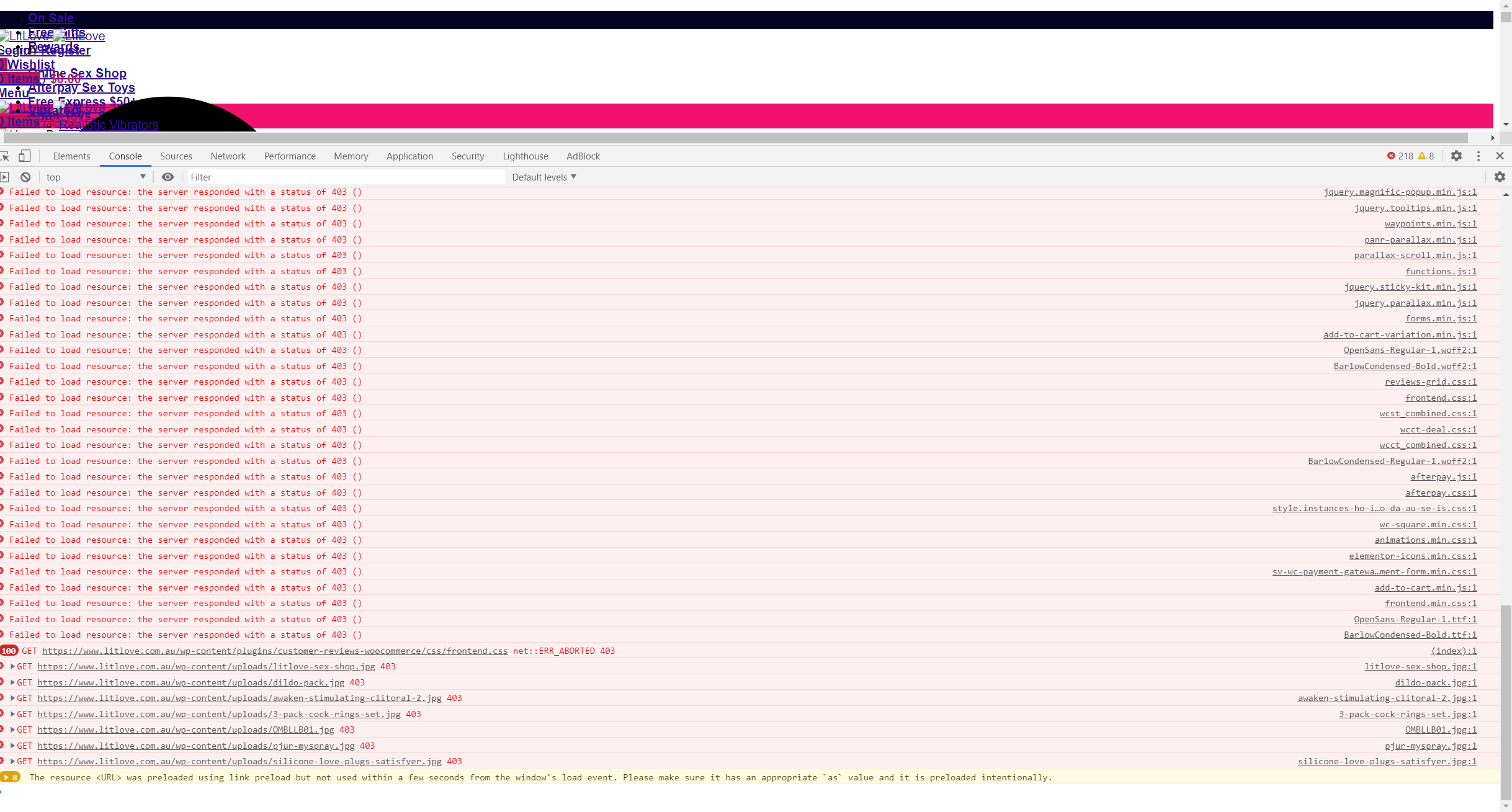Open DevTools settings gear icon
1512x812 pixels.
(1456, 156)
